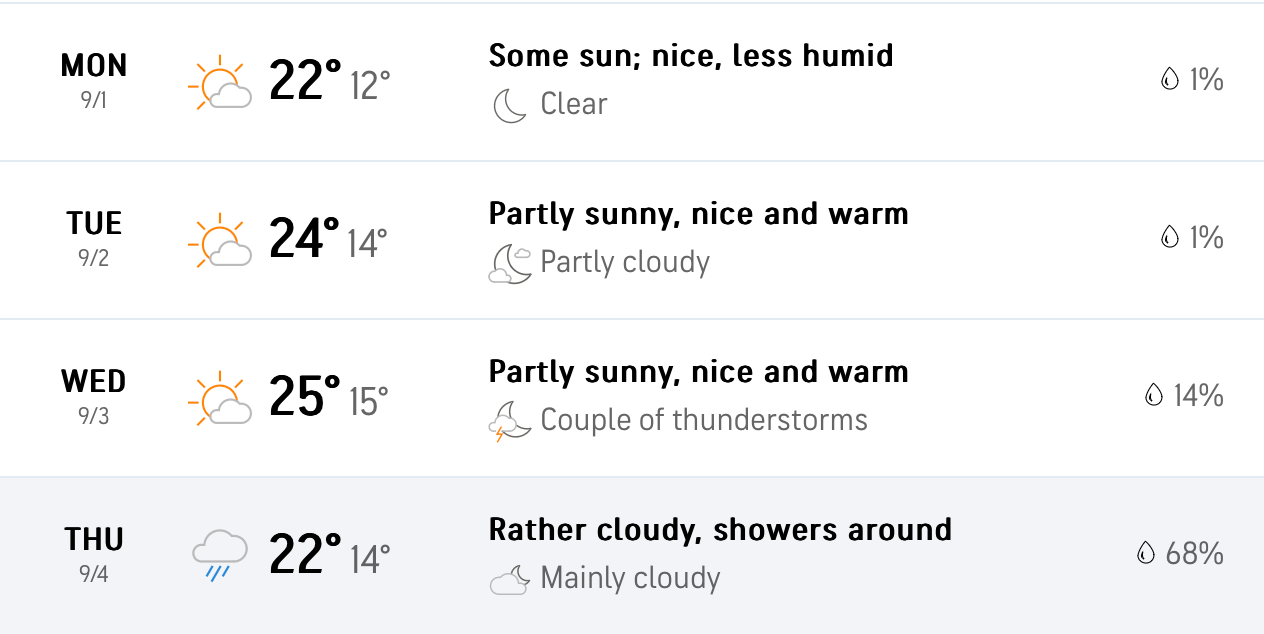Click "Couple of thunderstorms" night text

(x=704, y=420)
